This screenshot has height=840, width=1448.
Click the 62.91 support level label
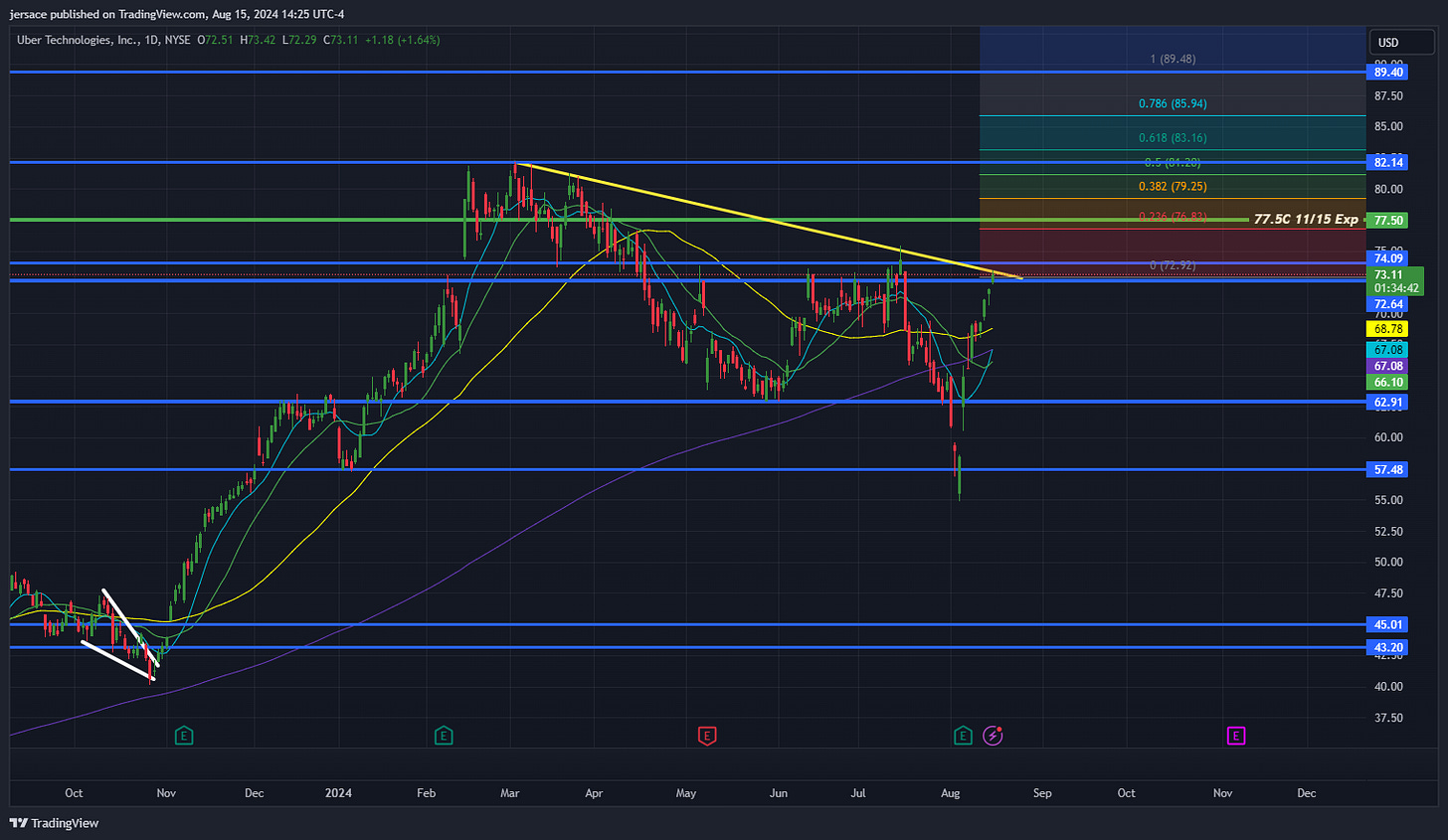(1388, 403)
